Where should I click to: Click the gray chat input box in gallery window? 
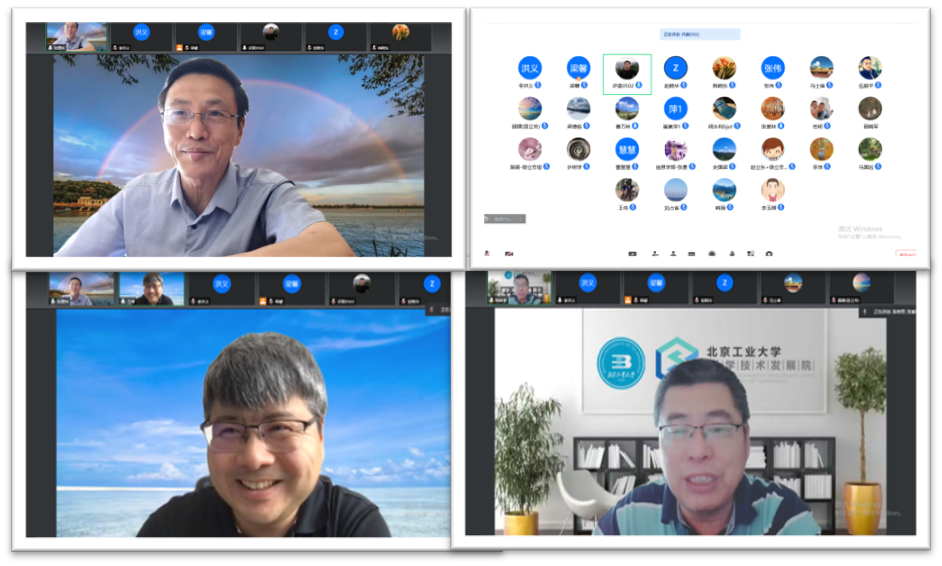[505, 219]
